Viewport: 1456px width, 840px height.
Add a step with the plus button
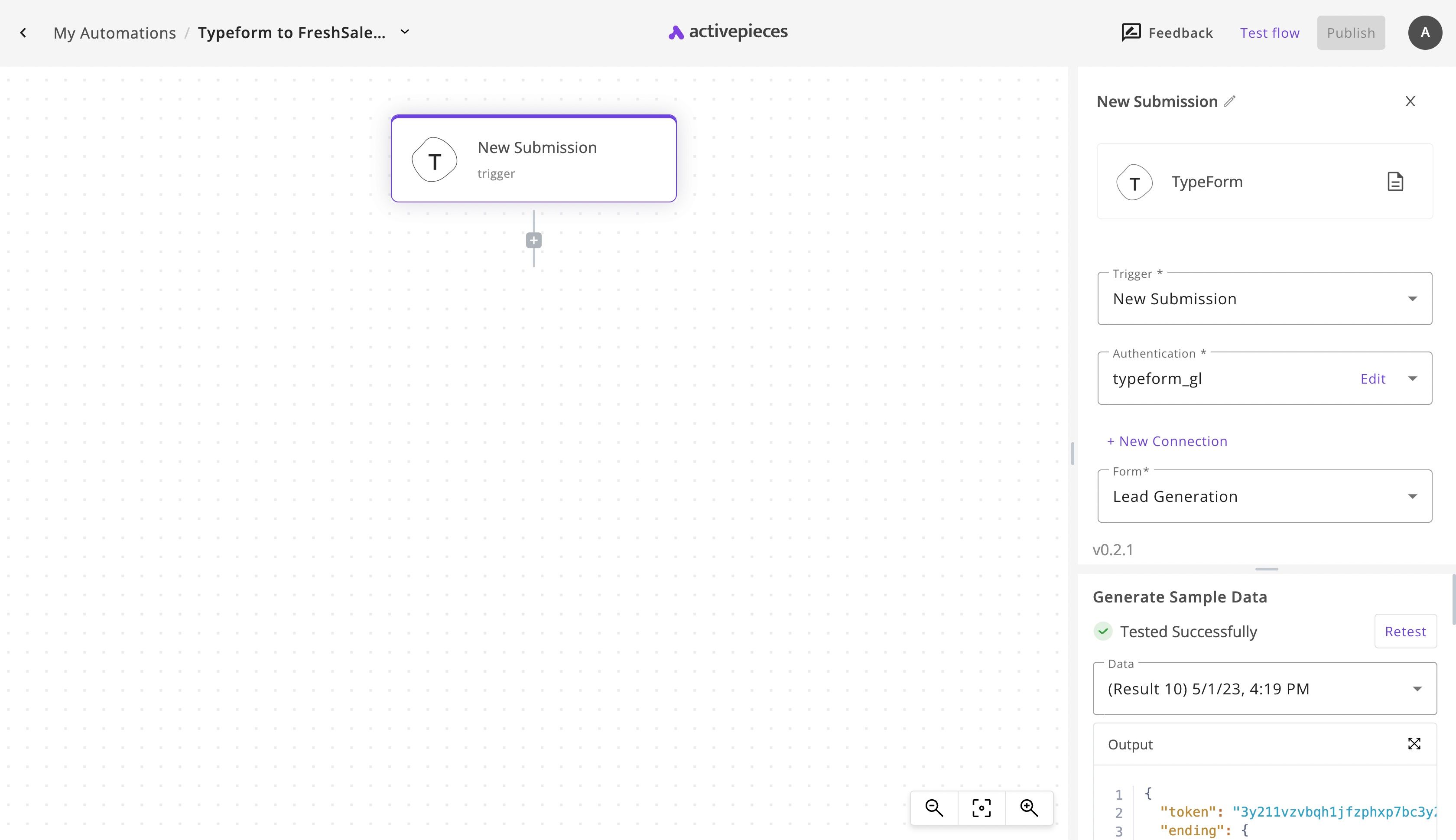click(x=533, y=241)
